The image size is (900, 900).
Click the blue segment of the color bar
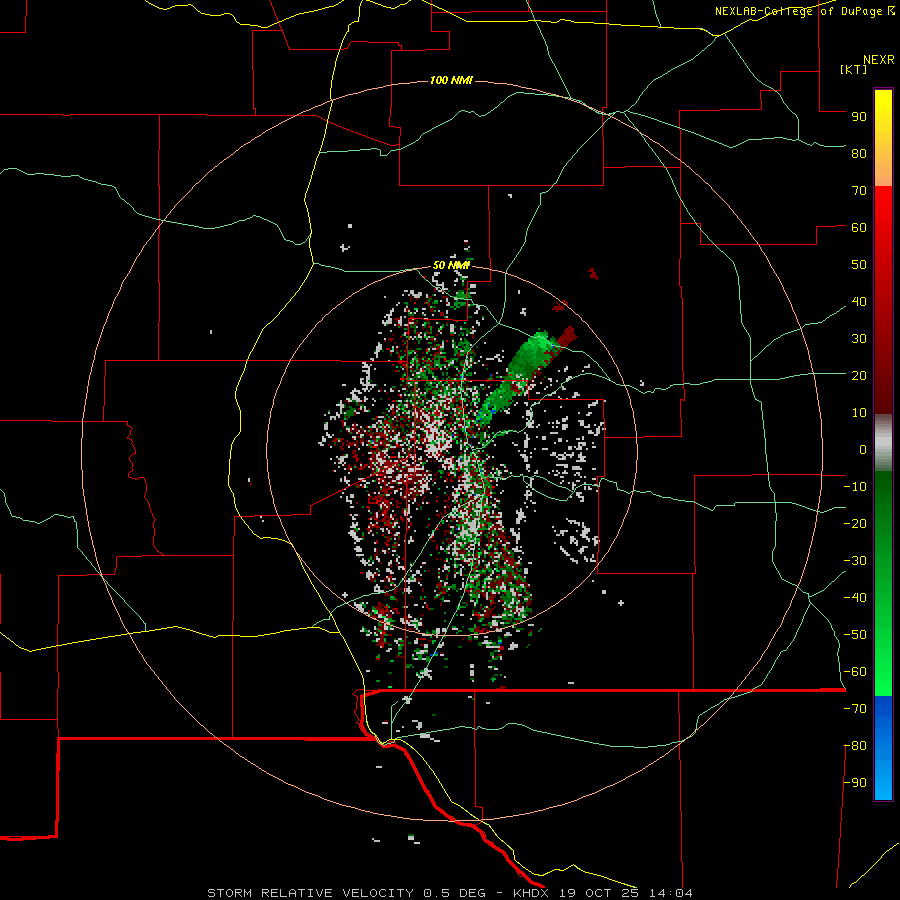pos(883,748)
